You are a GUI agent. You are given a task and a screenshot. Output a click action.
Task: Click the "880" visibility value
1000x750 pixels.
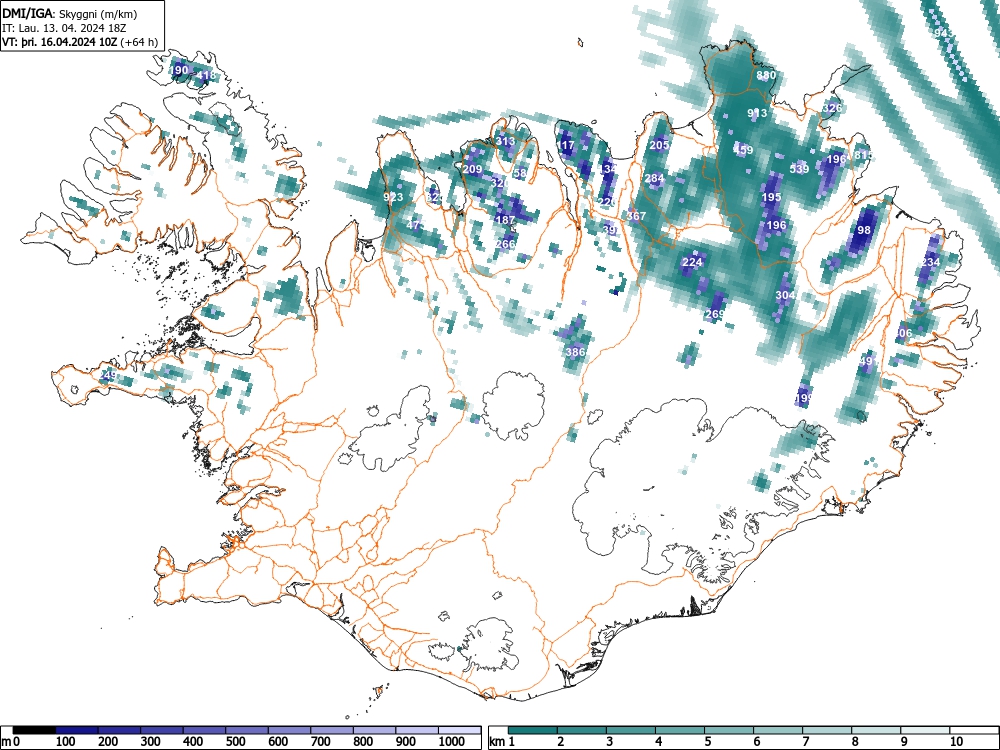click(766, 75)
